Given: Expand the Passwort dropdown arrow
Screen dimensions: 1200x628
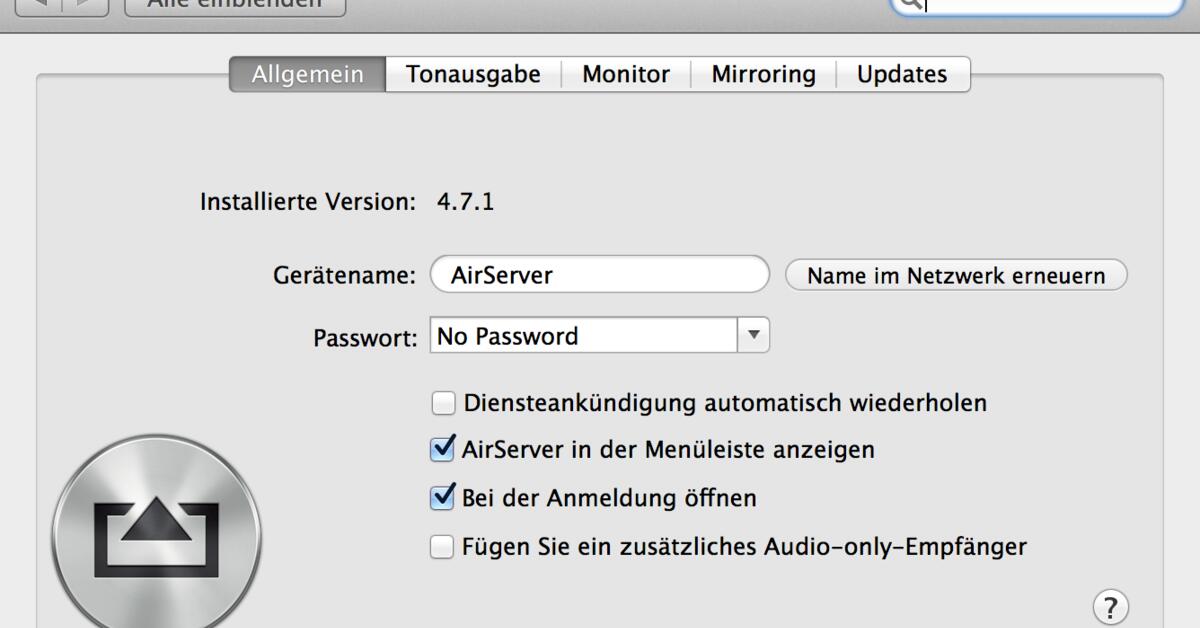Looking at the screenshot, I should tap(754, 335).
